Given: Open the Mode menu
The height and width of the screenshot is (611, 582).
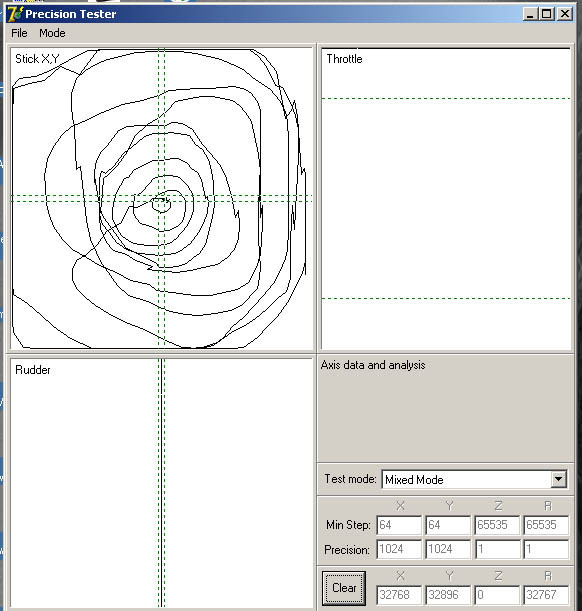Looking at the screenshot, I should coord(52,33).
